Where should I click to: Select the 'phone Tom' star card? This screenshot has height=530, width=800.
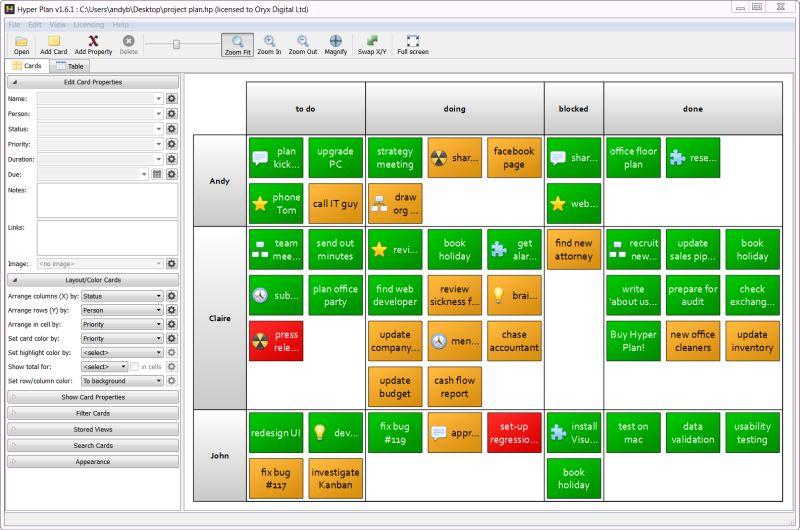point(276,204)
